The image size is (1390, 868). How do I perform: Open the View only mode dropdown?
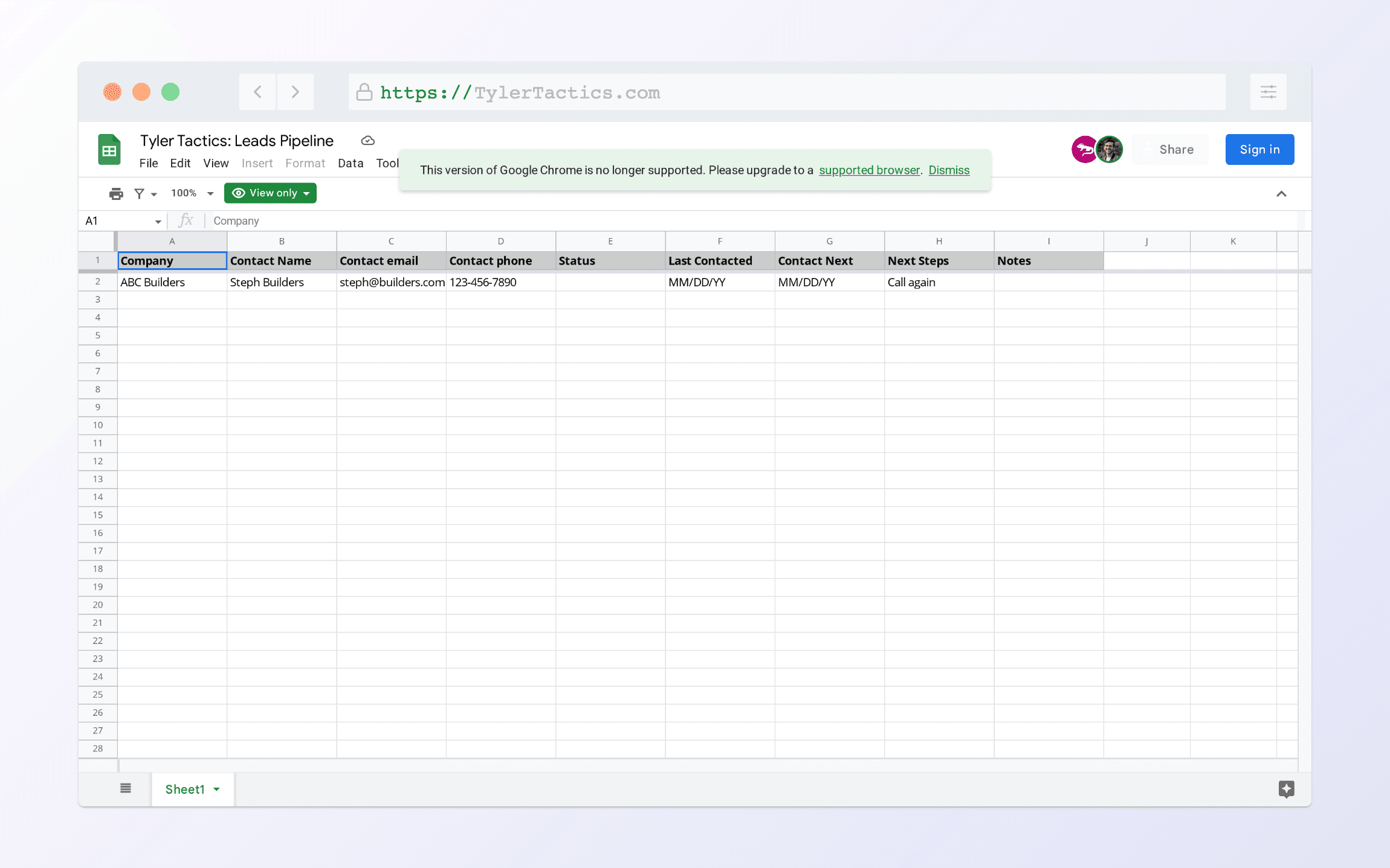pos(270,193)
